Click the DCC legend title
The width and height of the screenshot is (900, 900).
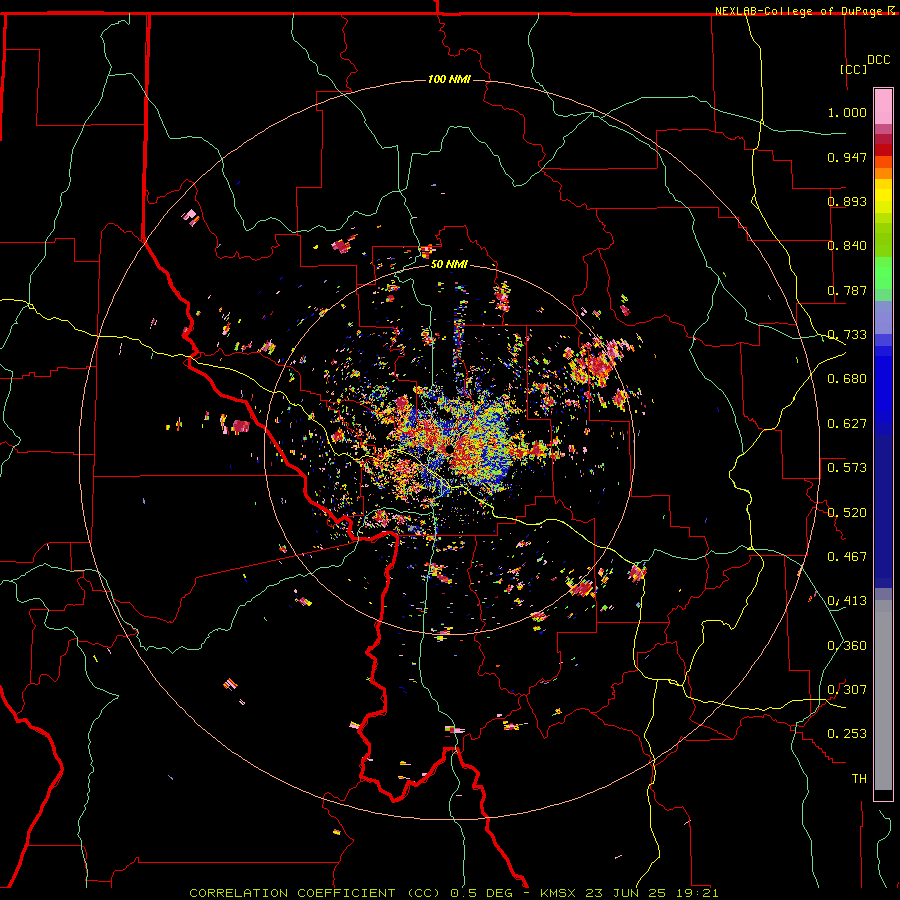879,60
